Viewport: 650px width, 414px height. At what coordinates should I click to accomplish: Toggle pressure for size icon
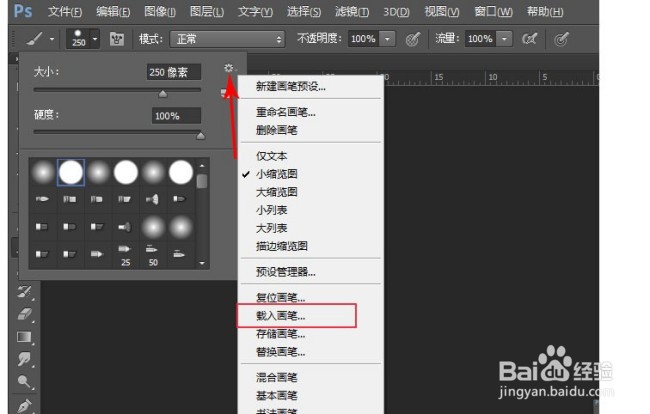[561, 39]
